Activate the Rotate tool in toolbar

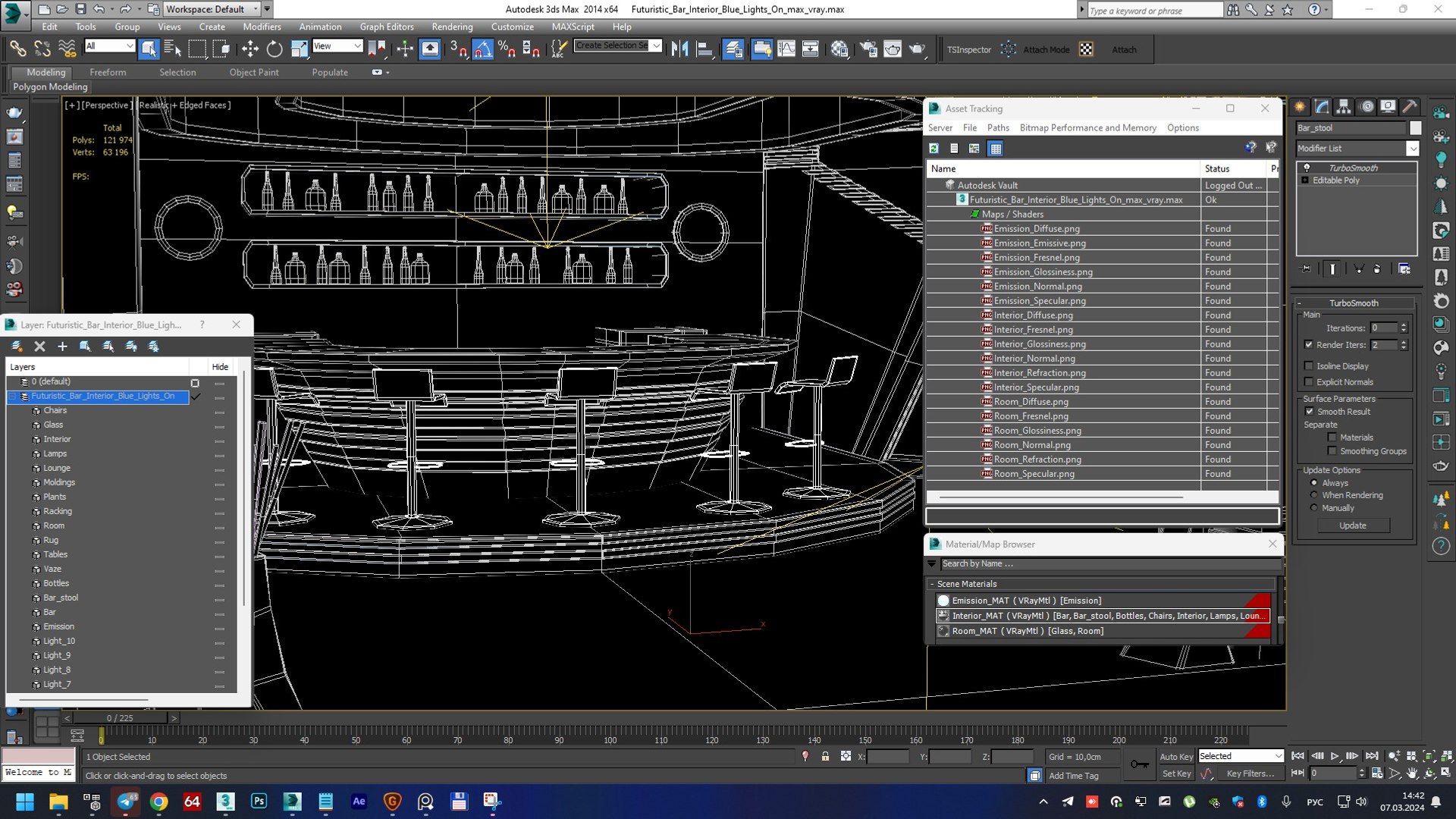click(x=275, y=49)
